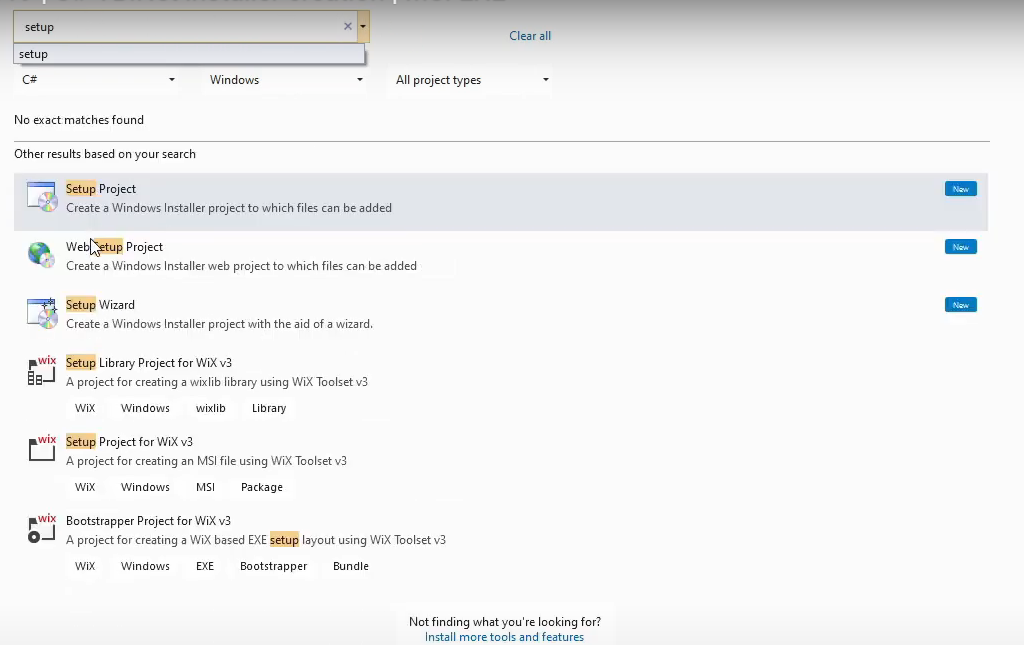The width and height of the screenshot is (1024, 645).
Task: Click the 'creating a wixlib library' description
Action: tap(217, 382)
